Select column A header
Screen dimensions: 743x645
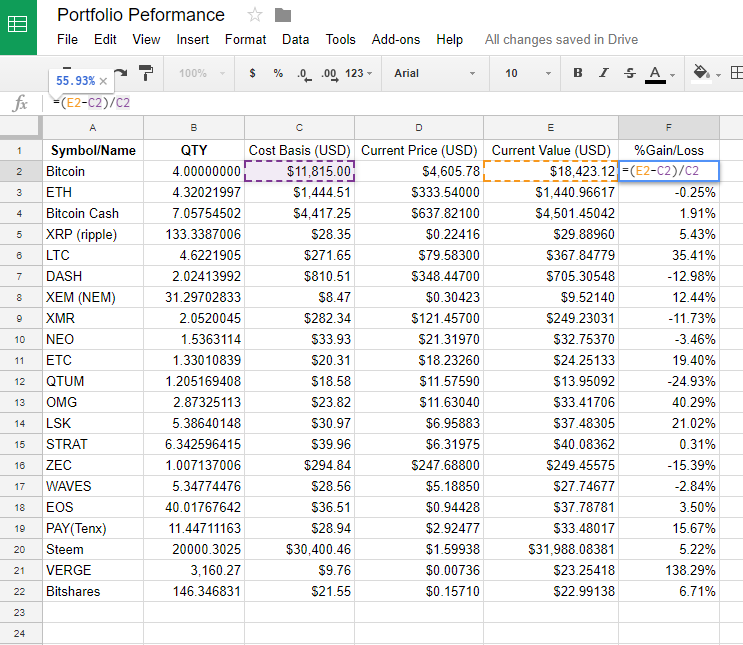click(93, 127)
